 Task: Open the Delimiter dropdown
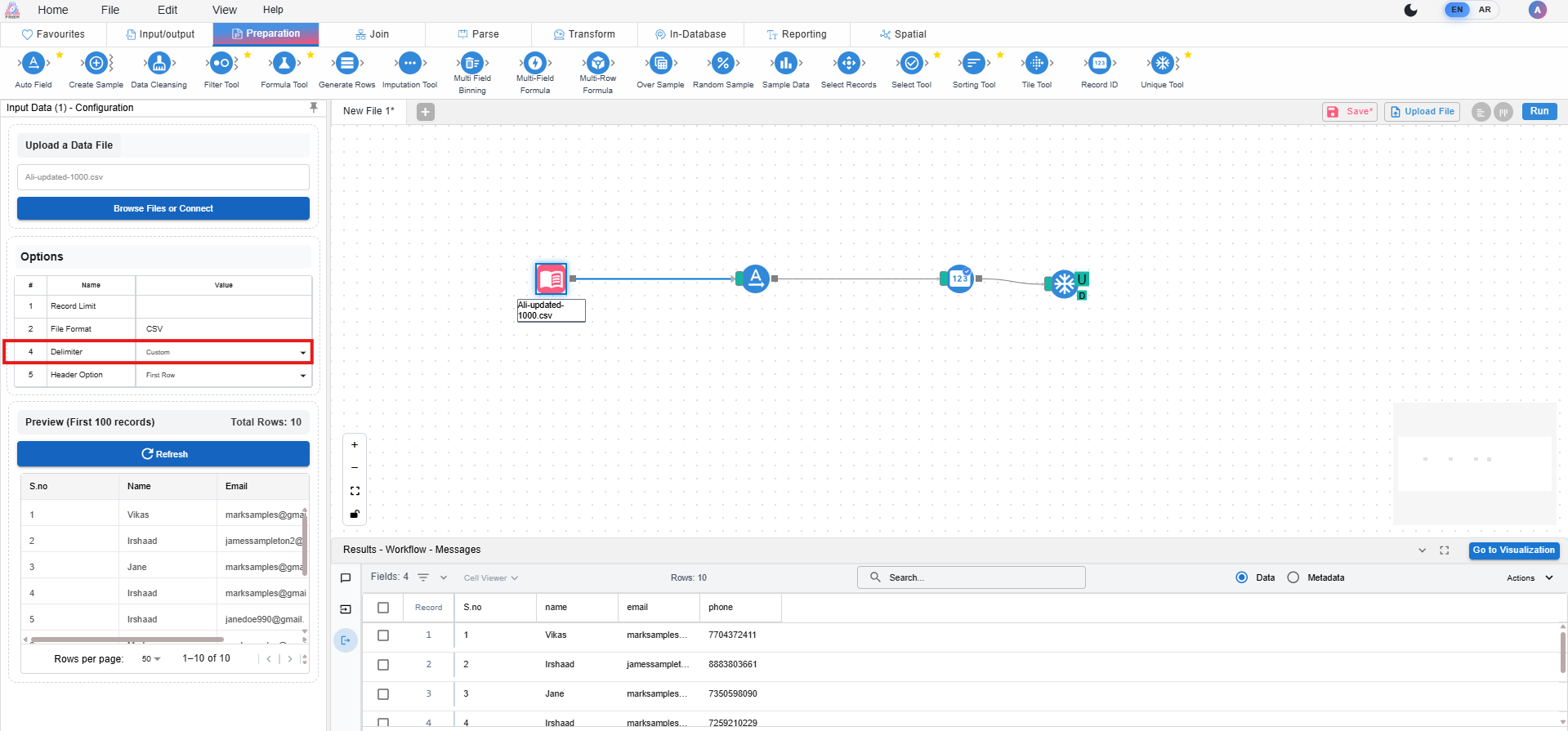[x=223, y=353]
